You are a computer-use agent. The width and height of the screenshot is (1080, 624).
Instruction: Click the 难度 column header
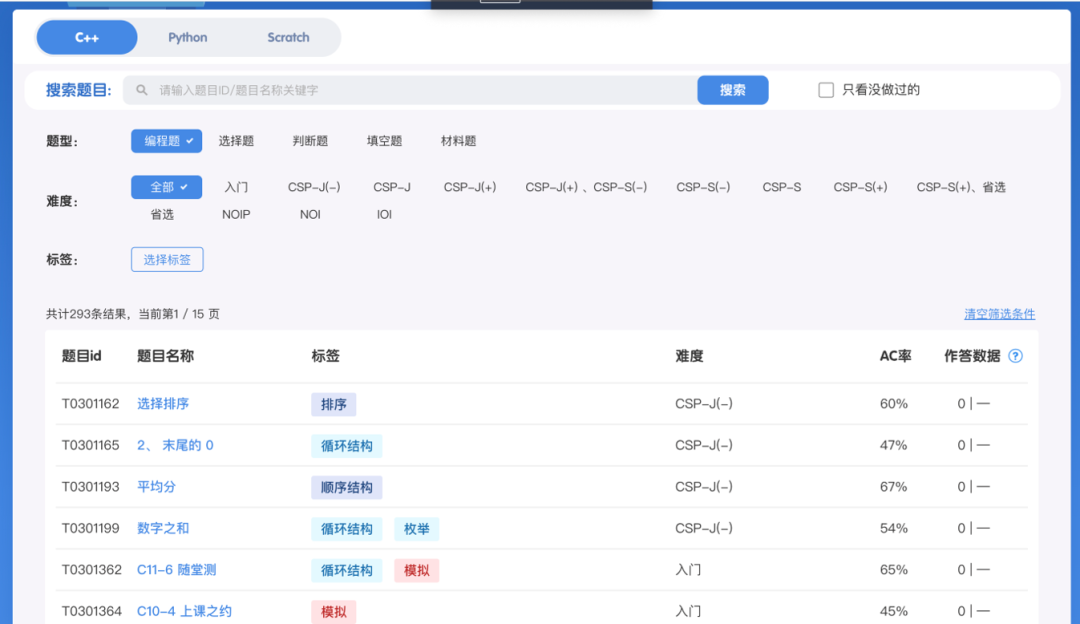pos(689,356)
